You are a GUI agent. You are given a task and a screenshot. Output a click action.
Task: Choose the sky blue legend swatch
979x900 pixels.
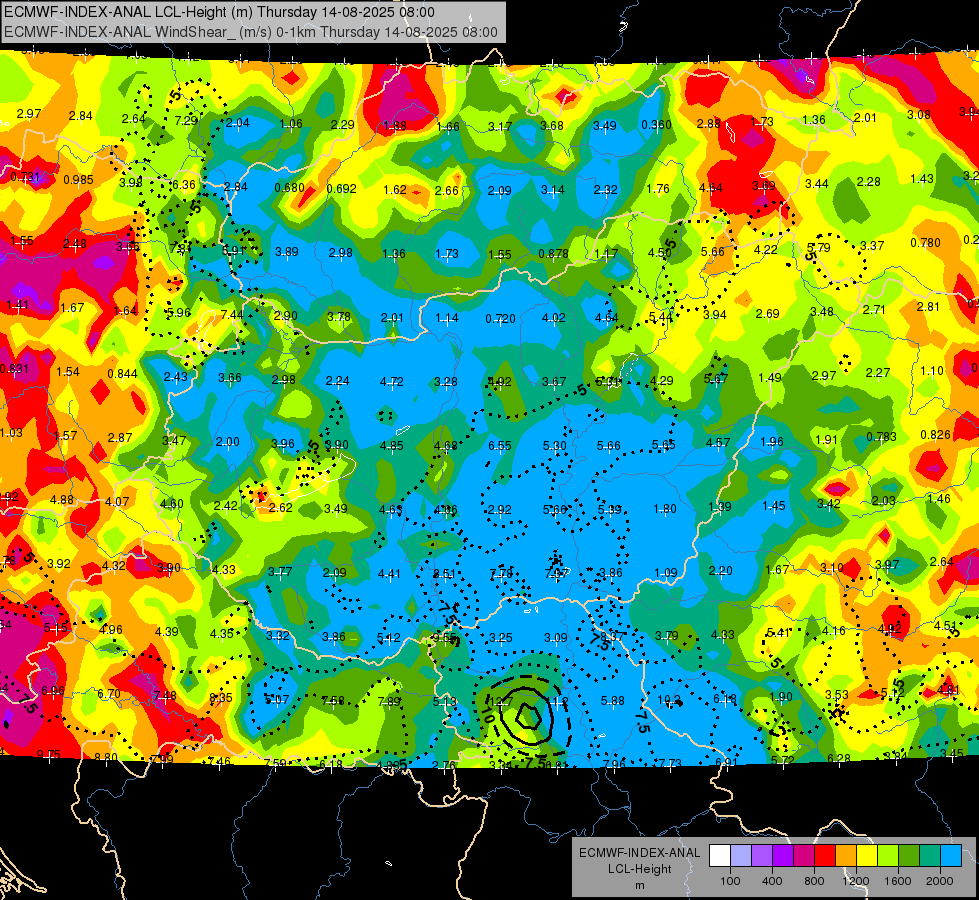950,855
